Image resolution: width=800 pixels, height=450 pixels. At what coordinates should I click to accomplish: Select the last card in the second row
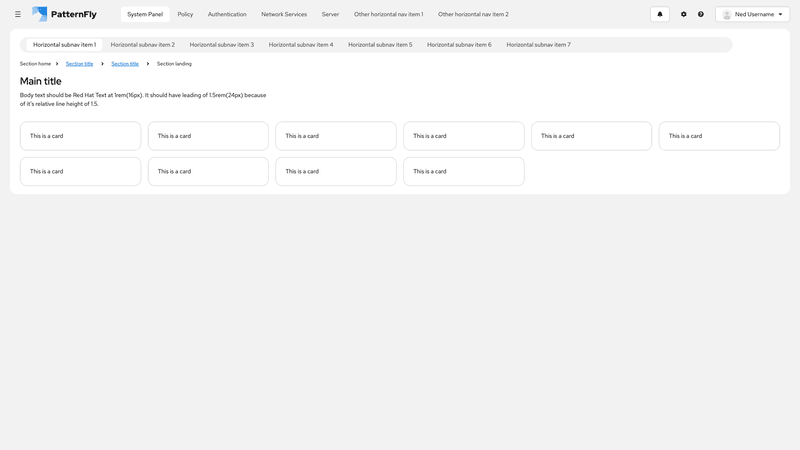[x=463, y=171]
